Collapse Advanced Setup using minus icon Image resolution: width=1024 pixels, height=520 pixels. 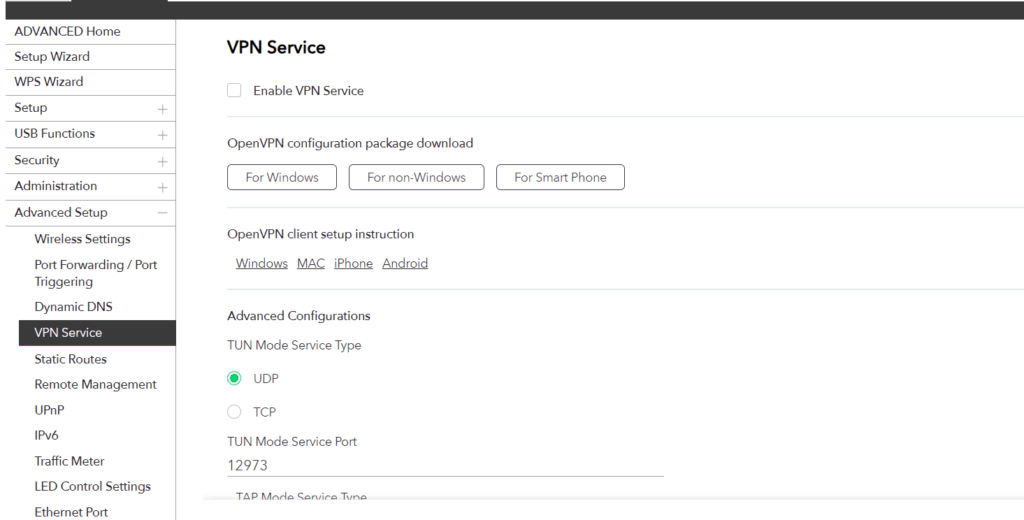pyautogui.click(x=162, y=213)
